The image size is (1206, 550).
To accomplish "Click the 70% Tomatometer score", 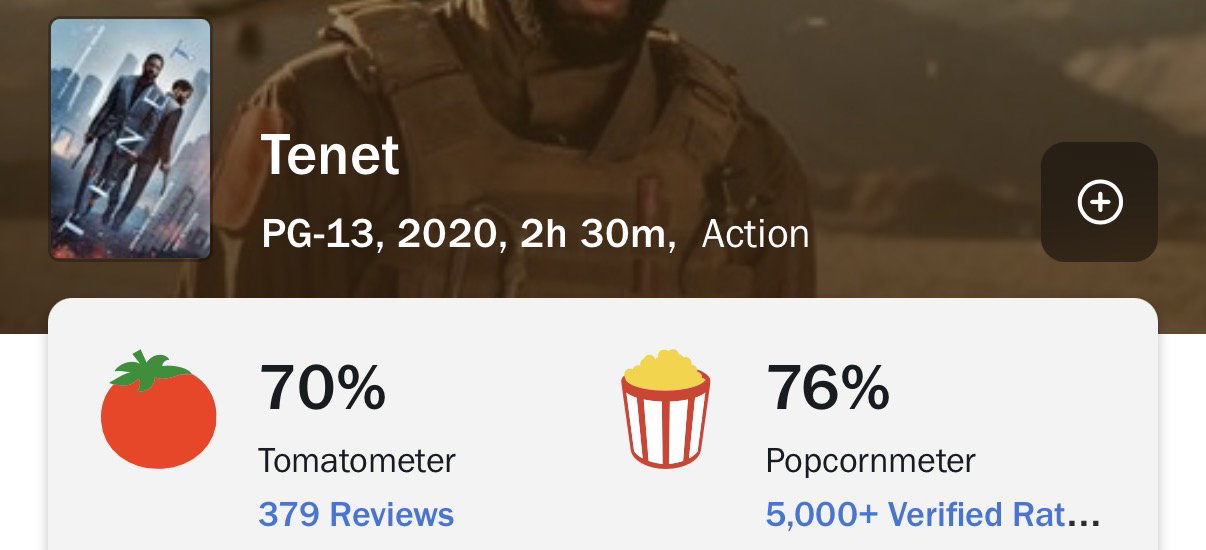I will (322, 388).
